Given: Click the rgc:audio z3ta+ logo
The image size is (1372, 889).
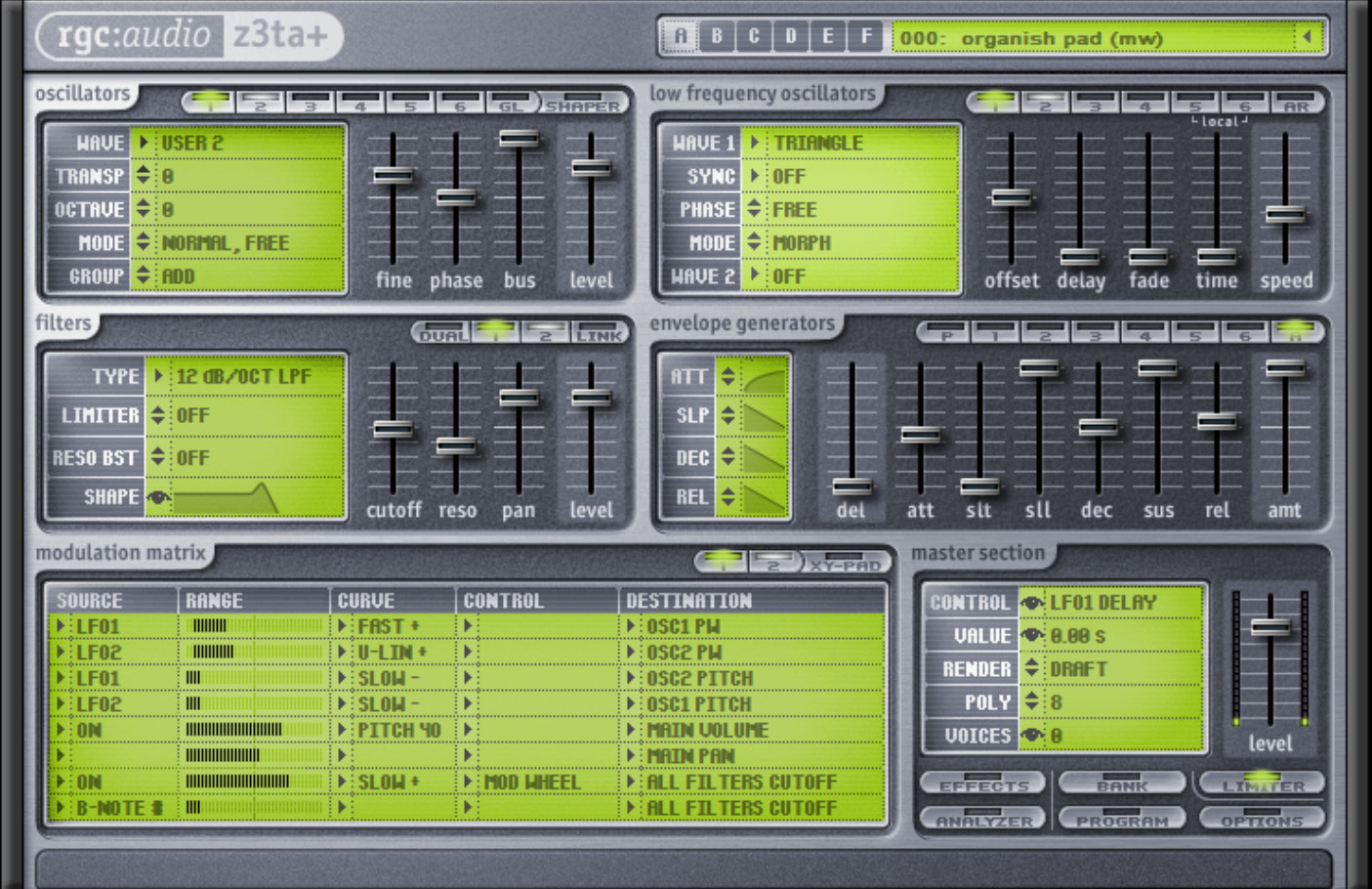Looking at the screenshot, I should click(189, 35).
